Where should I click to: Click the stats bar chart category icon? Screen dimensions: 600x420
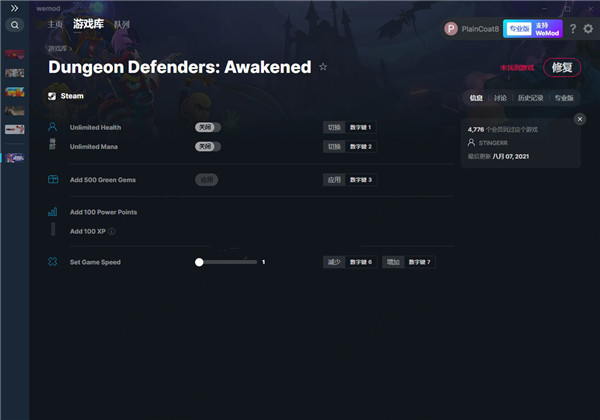point(52,212)
